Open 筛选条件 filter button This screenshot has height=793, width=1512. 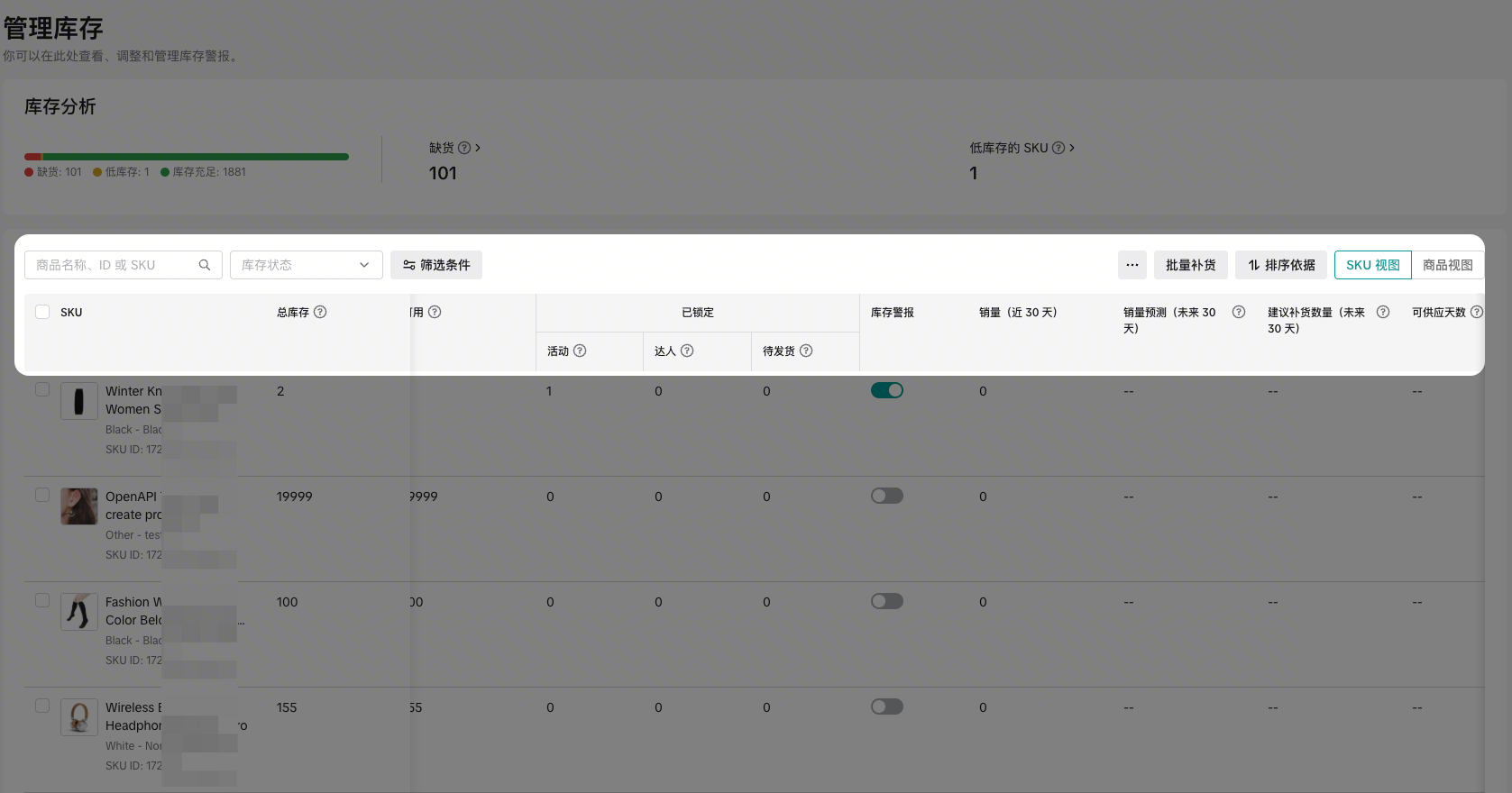[436, 265]
